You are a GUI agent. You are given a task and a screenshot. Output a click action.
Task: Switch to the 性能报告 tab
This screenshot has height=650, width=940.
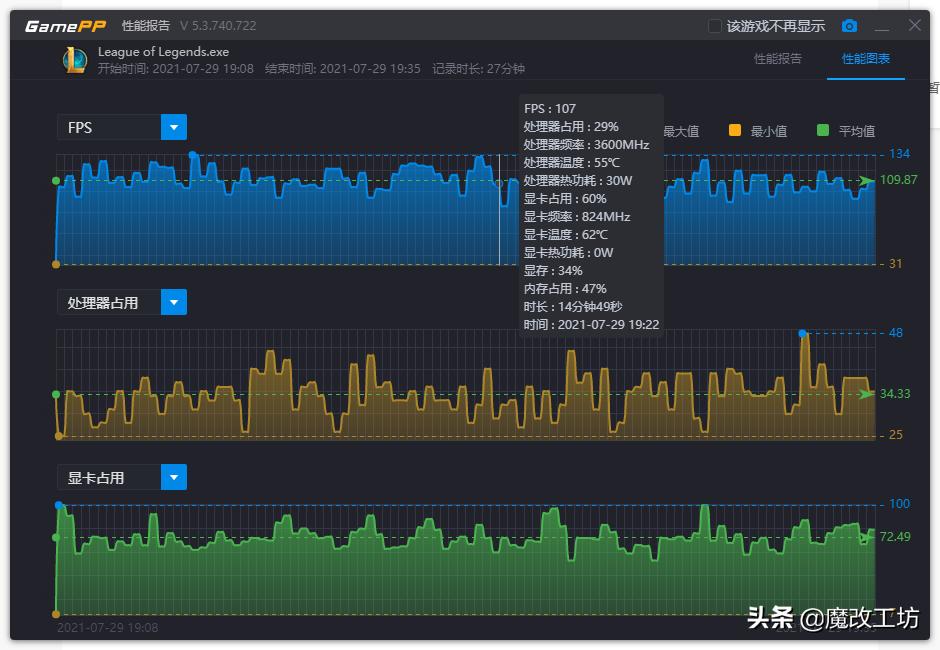coord(779,59)
